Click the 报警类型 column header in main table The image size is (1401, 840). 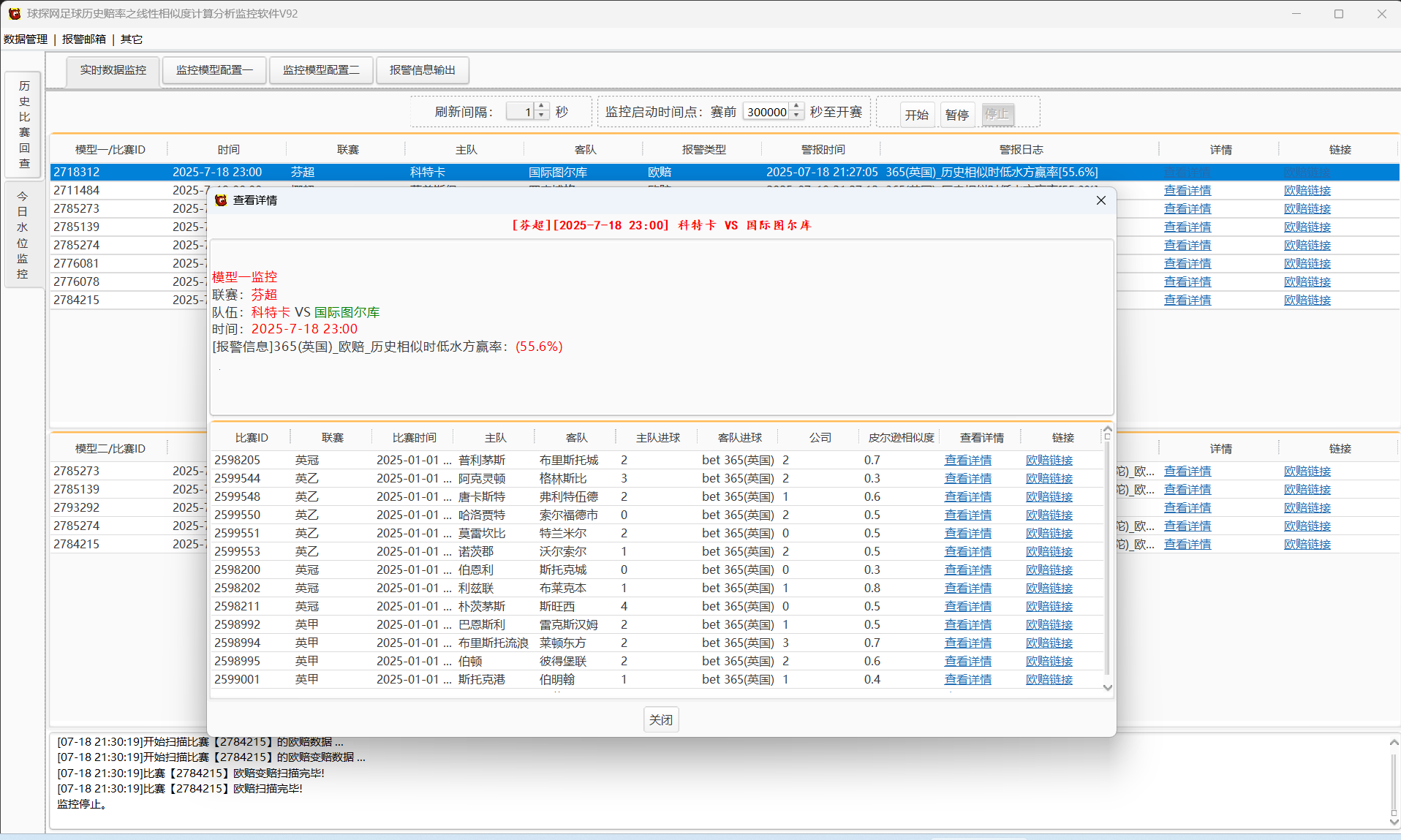703,150
